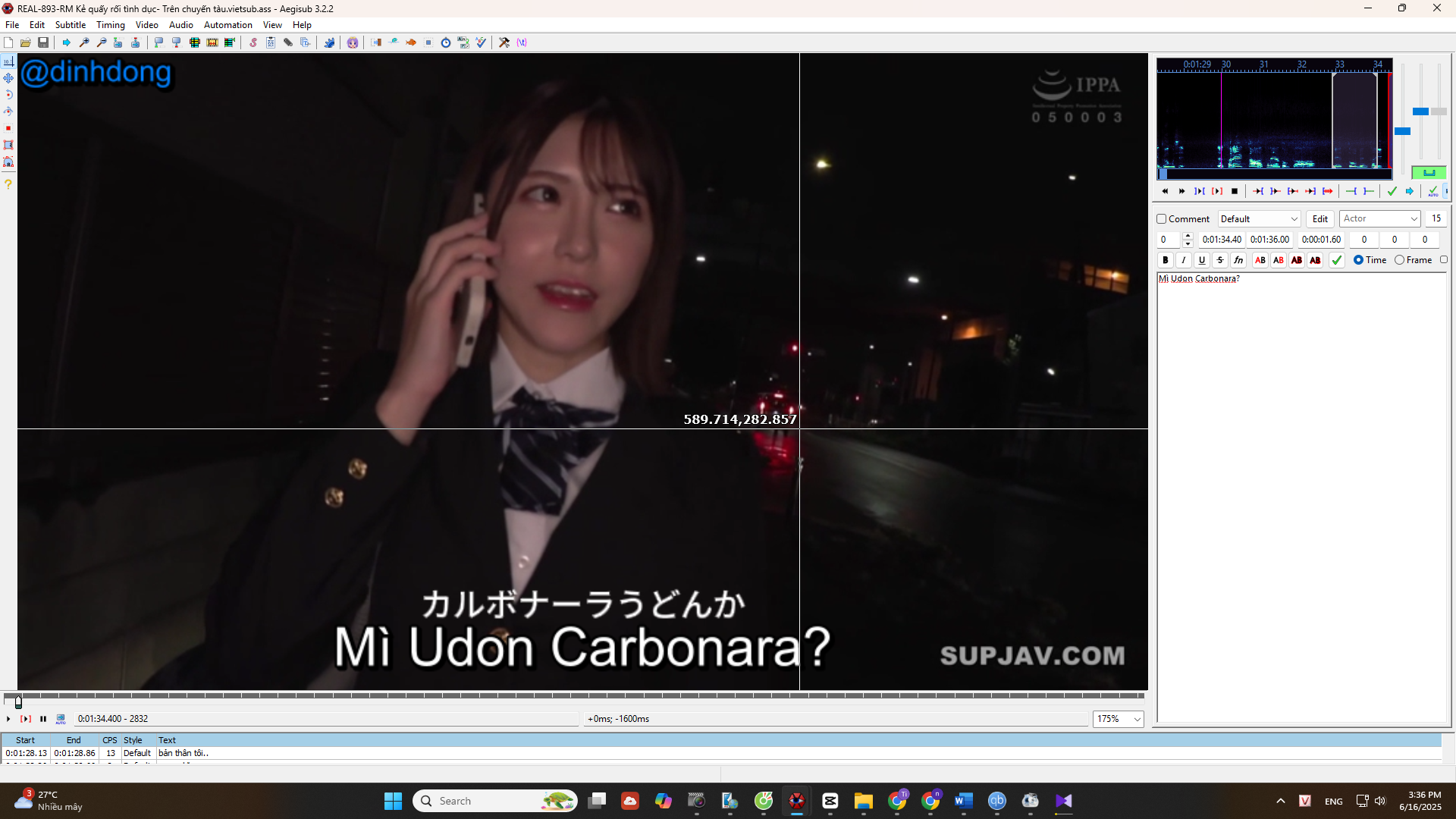1456x819 pixels.
Task: Click the Italic formatting button
Action: pos(1184,260)
